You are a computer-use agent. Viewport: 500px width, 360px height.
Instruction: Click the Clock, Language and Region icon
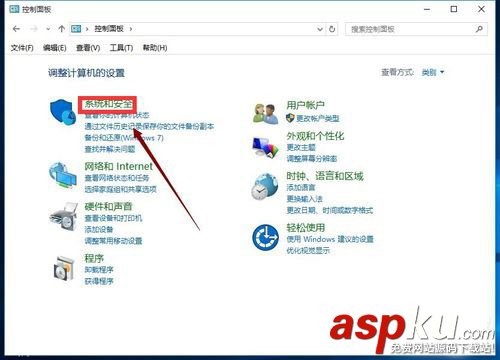(265, 187)
